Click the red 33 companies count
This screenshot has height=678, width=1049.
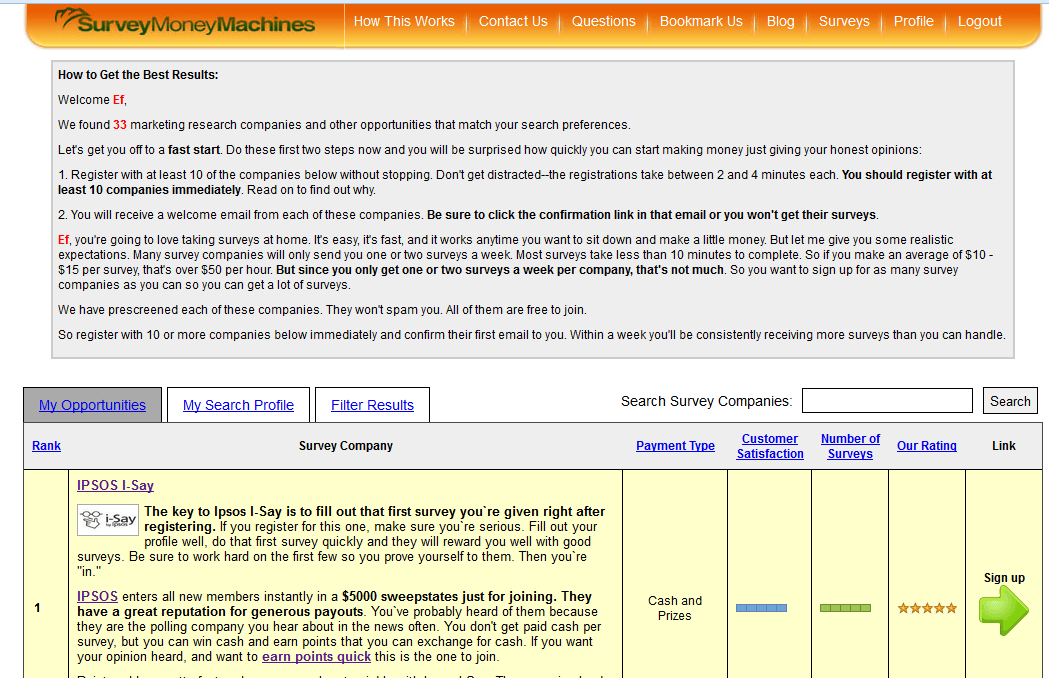coord(120,124)
